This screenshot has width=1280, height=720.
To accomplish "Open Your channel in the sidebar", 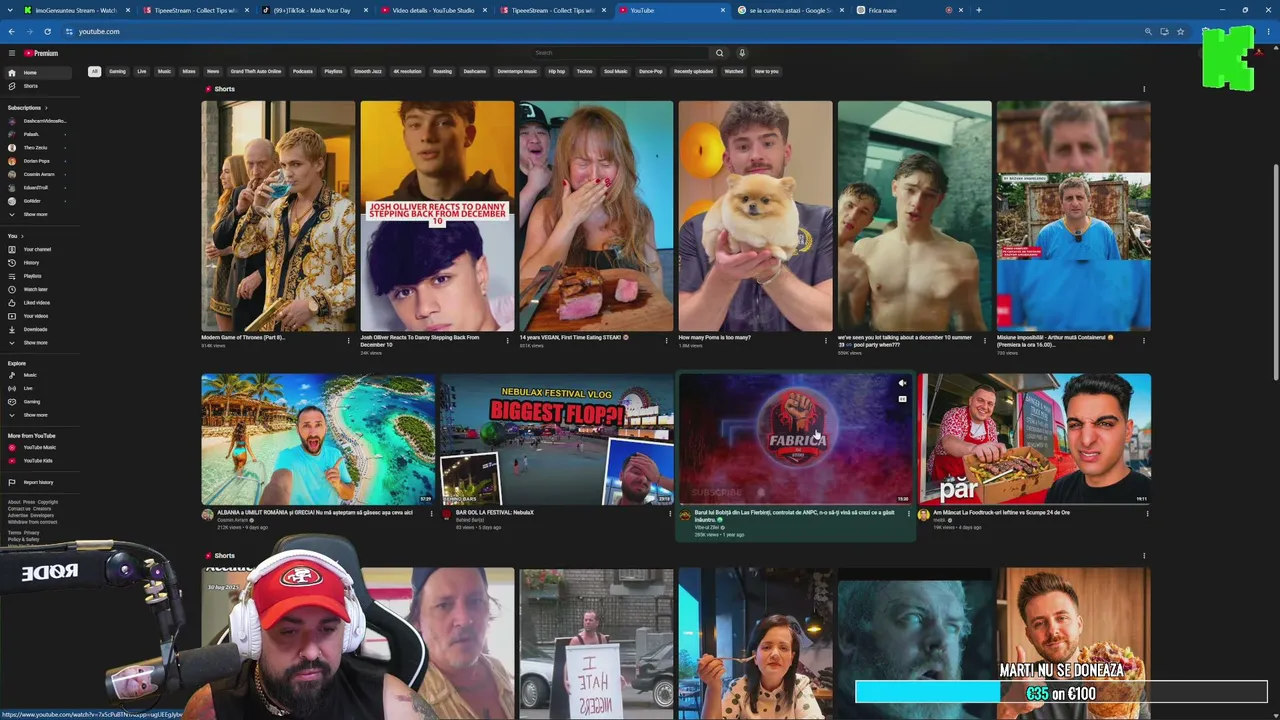I will (37, 249).
